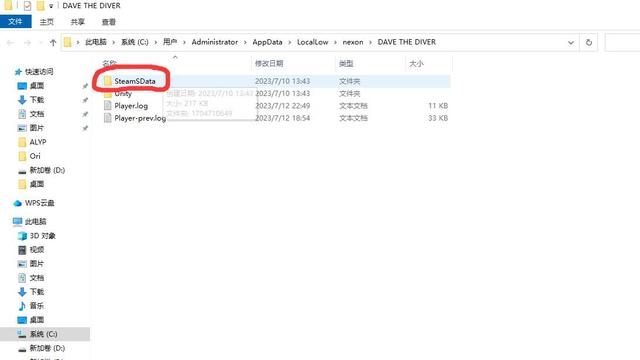Screen dimensions: 640x360
Task: Open 快速访问 in the sidebar
Action: point(39,72)
